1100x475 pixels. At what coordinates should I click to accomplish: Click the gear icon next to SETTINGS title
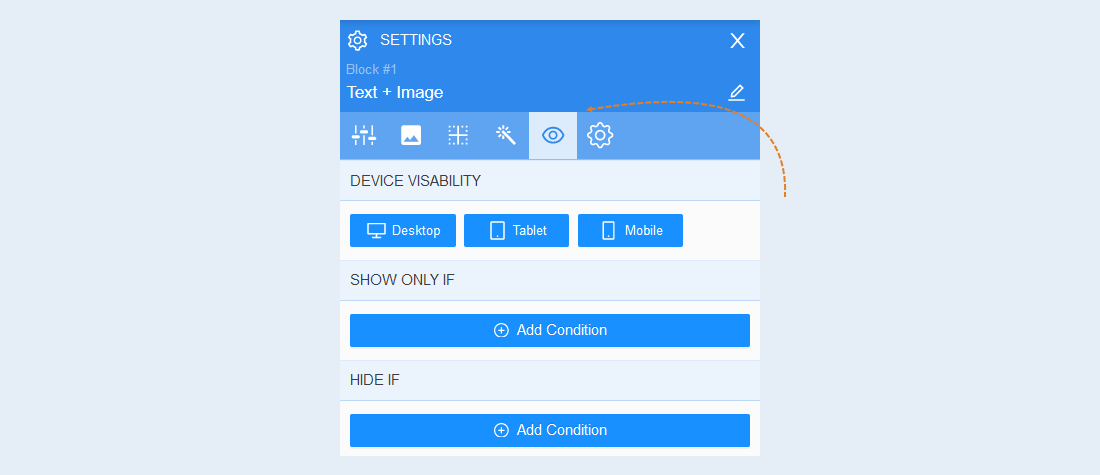tap(358, 40)
